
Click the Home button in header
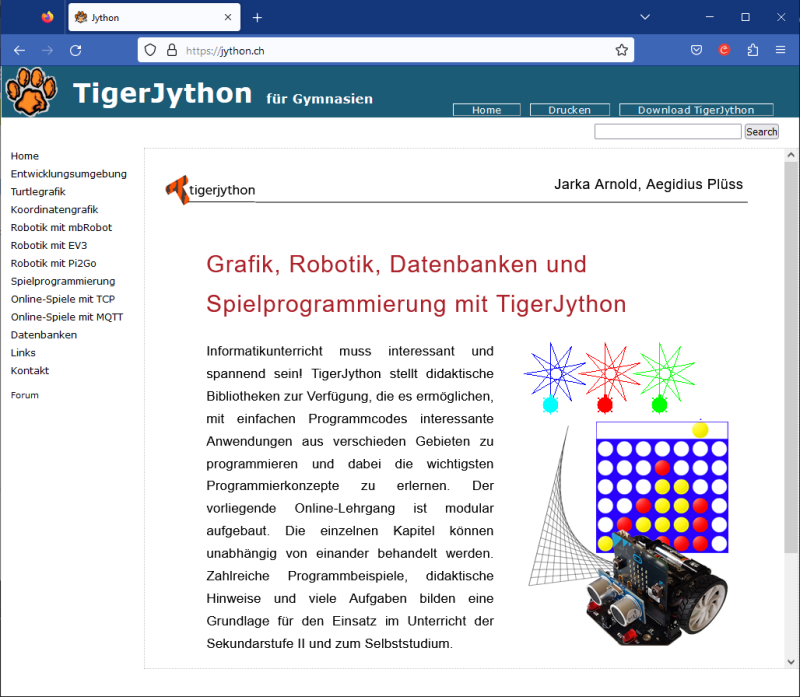(x=487, y=110)
